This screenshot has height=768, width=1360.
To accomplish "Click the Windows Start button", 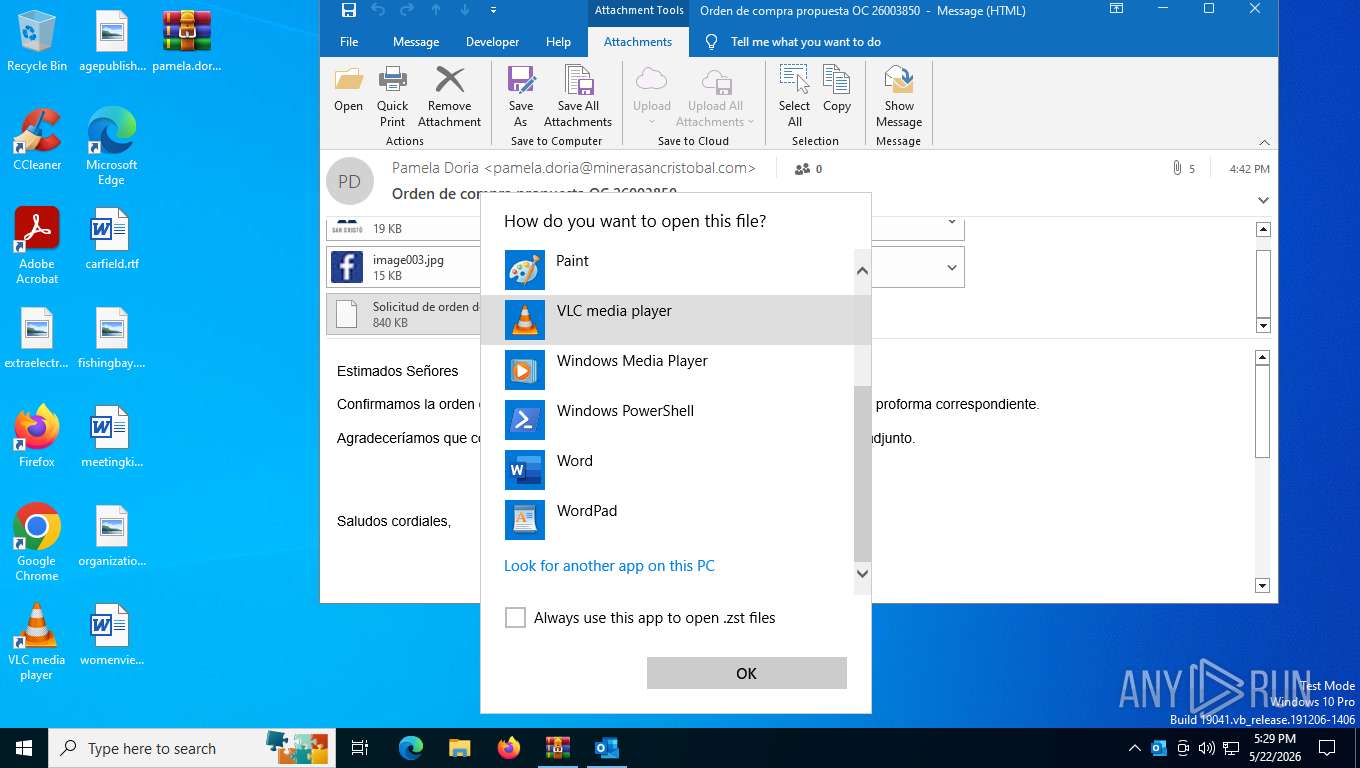I will pyautogui.click(x=24, y=748).
